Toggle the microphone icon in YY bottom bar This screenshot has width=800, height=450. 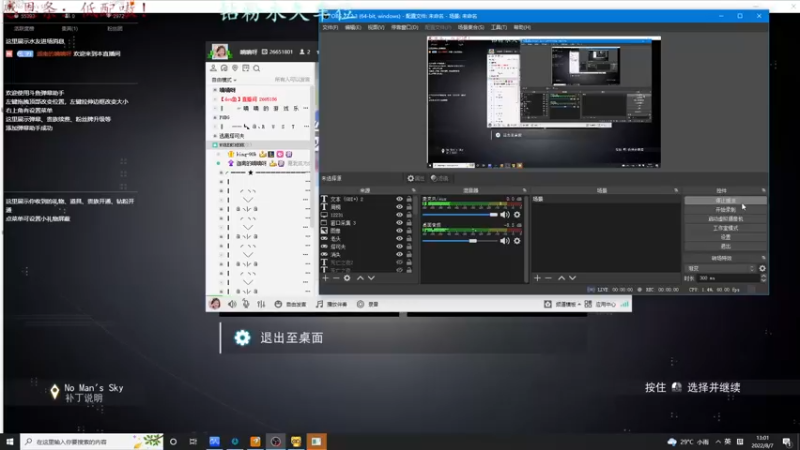[x=246, y=304]
